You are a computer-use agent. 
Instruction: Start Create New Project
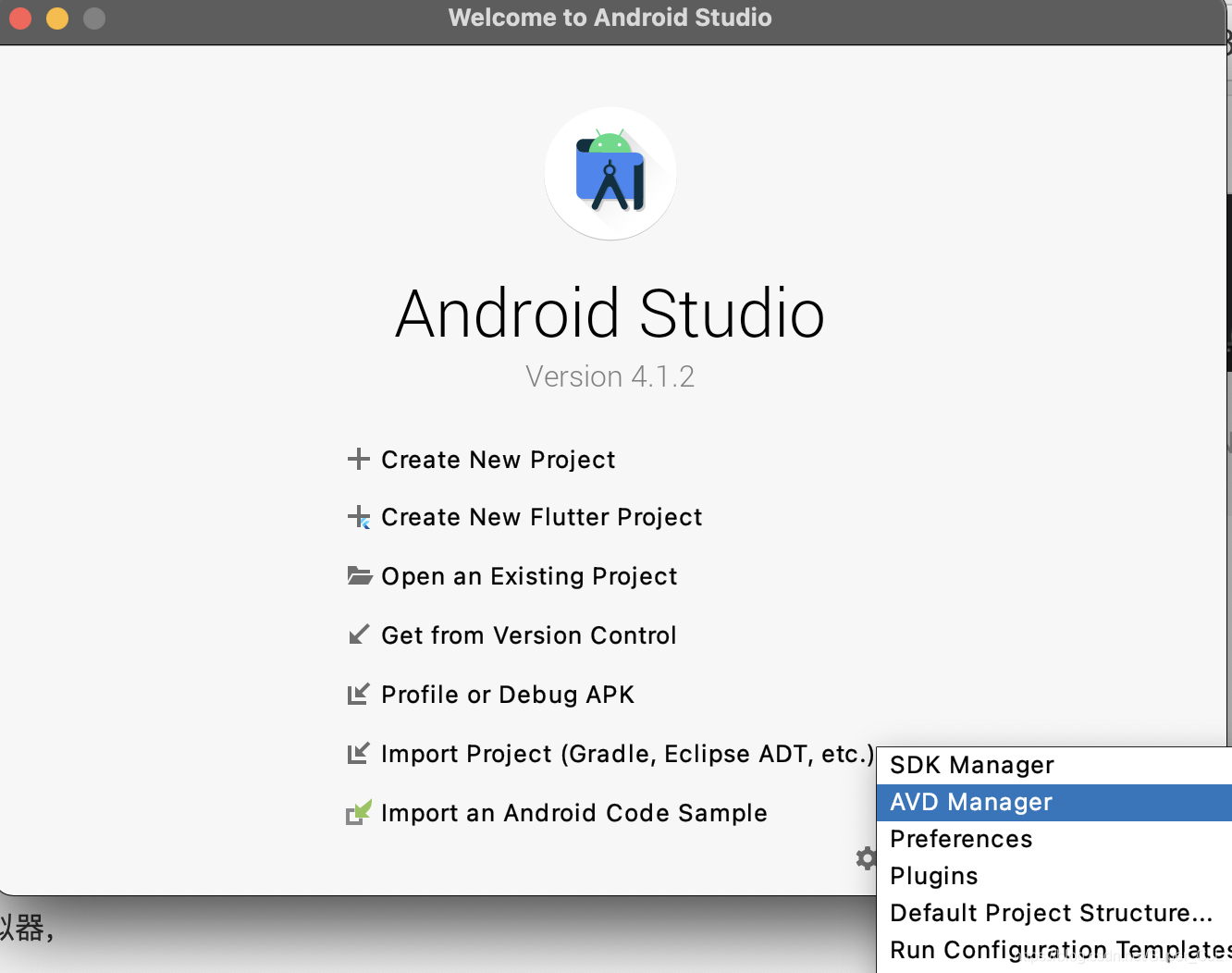pos(498,460)
